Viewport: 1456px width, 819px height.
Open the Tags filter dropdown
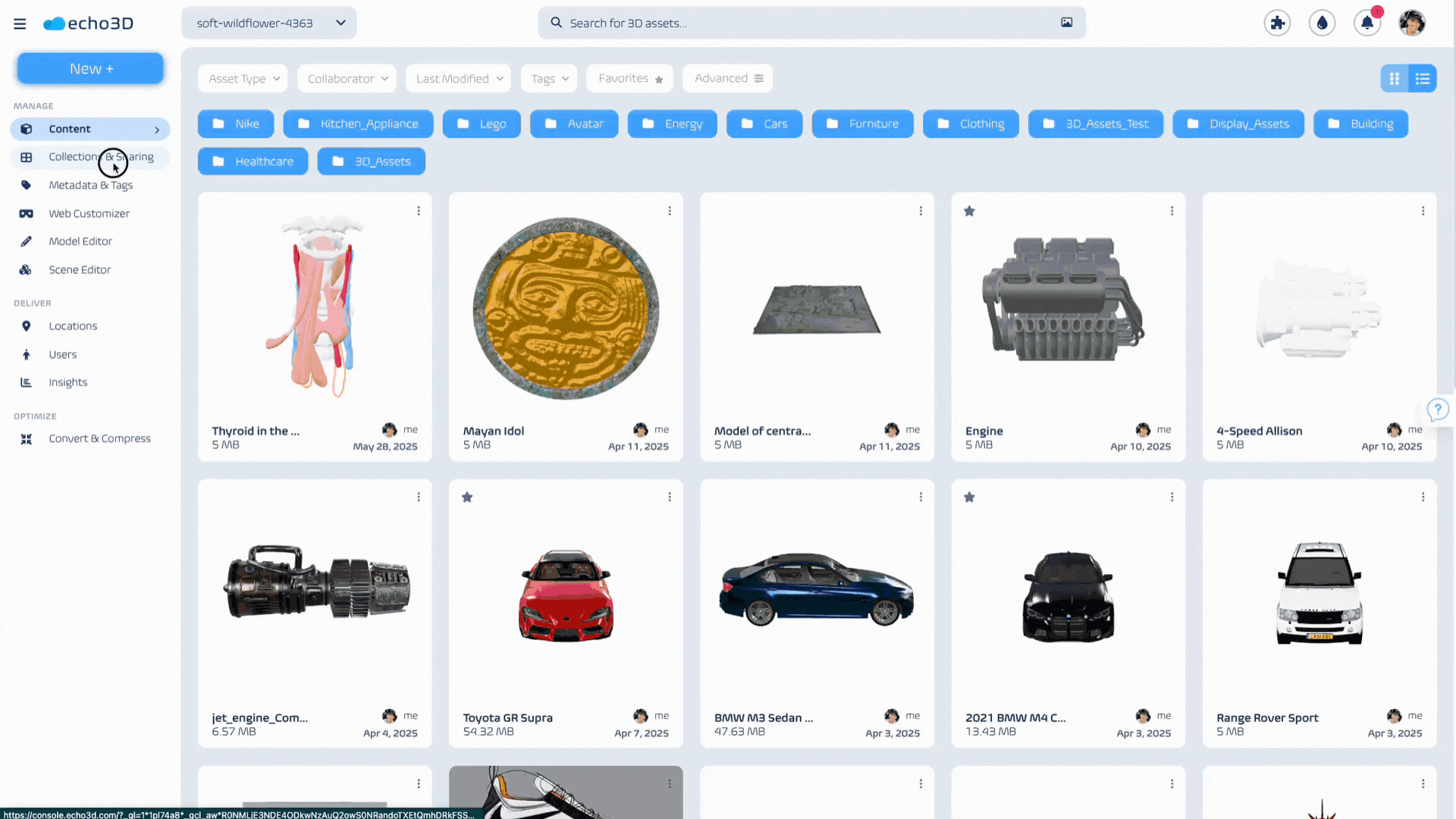(x=549, y=78)
